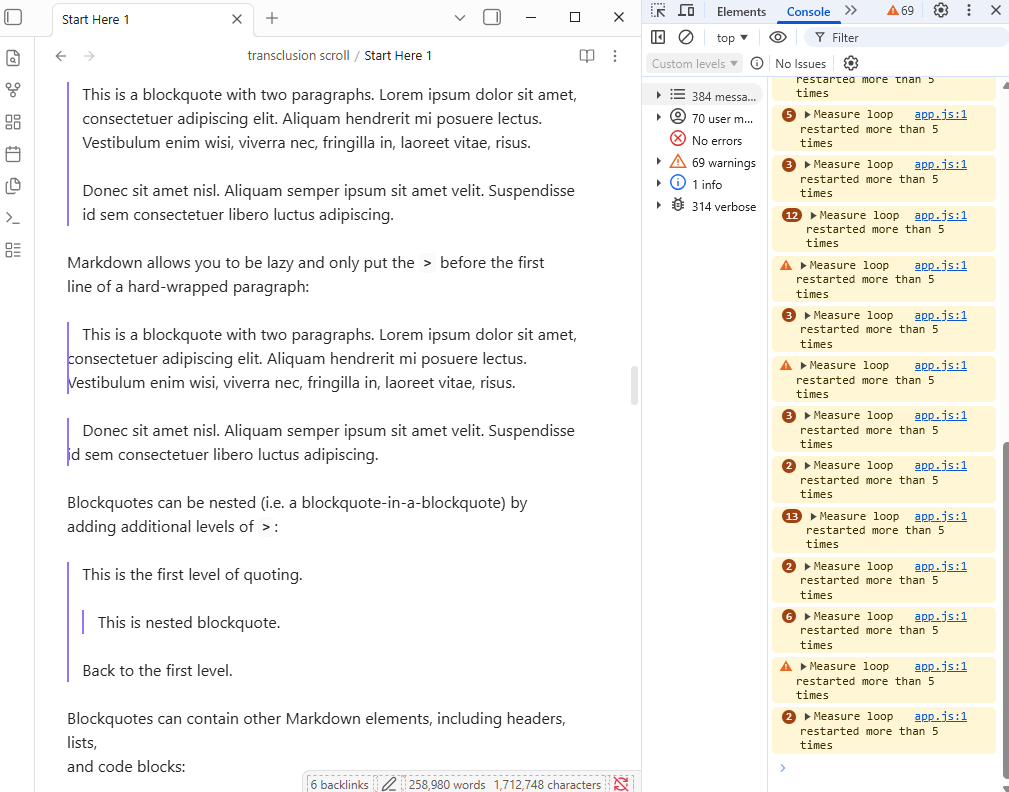Open the 'top' JavaScript context dropdown

732,38
